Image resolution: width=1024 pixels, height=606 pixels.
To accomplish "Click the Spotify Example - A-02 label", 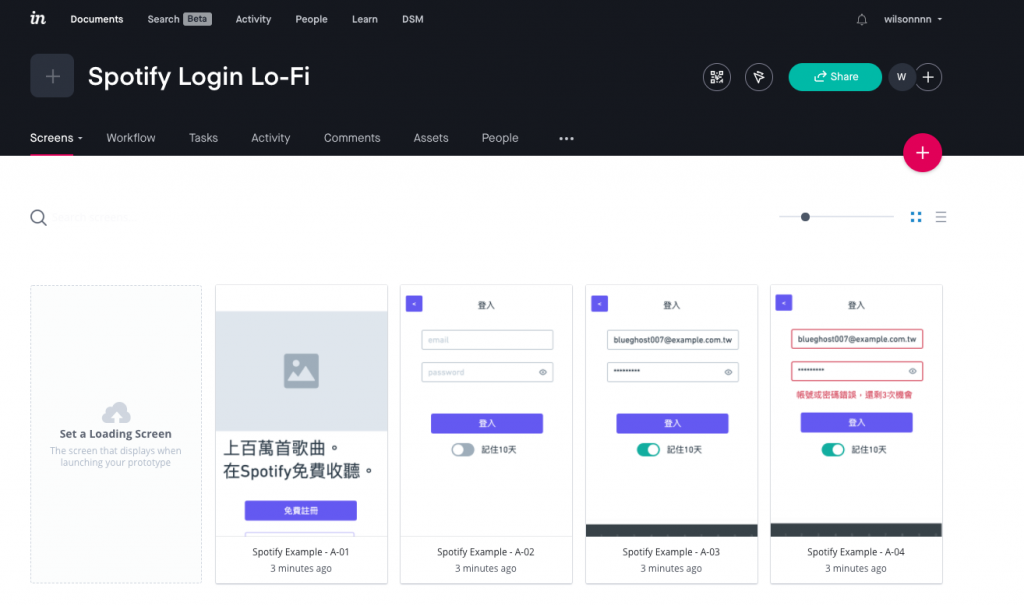I will pos(486,552).
